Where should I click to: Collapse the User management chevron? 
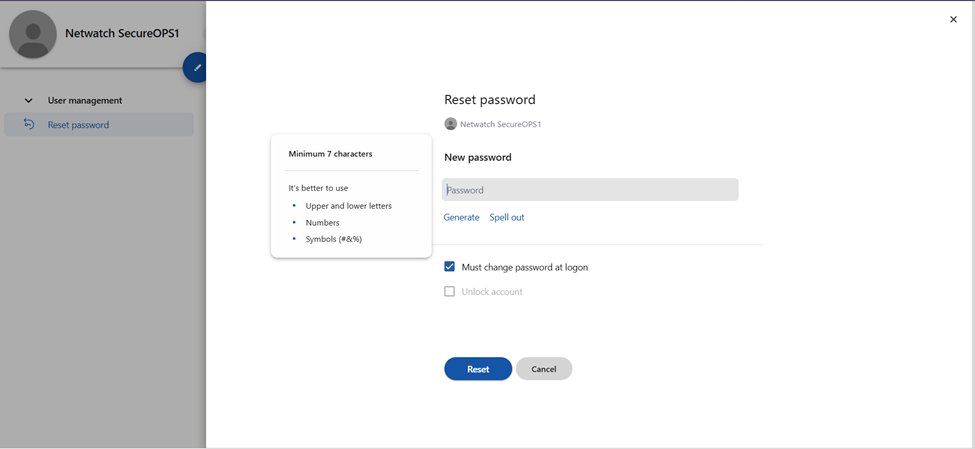click(x=28, y=100)
